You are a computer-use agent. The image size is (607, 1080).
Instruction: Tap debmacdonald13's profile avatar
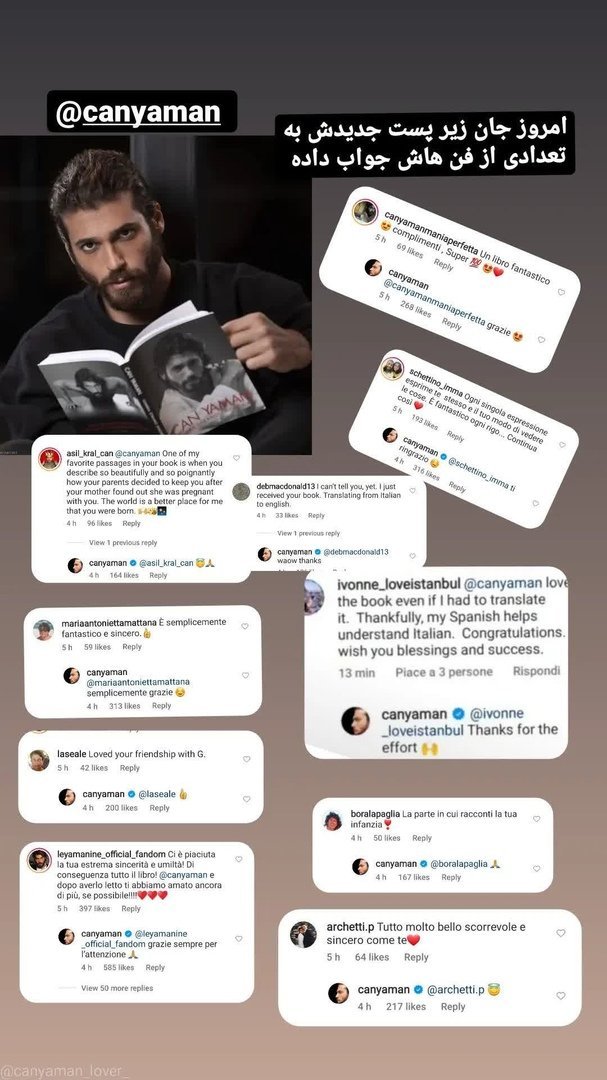pyautogui.click(x=241, y=491)
